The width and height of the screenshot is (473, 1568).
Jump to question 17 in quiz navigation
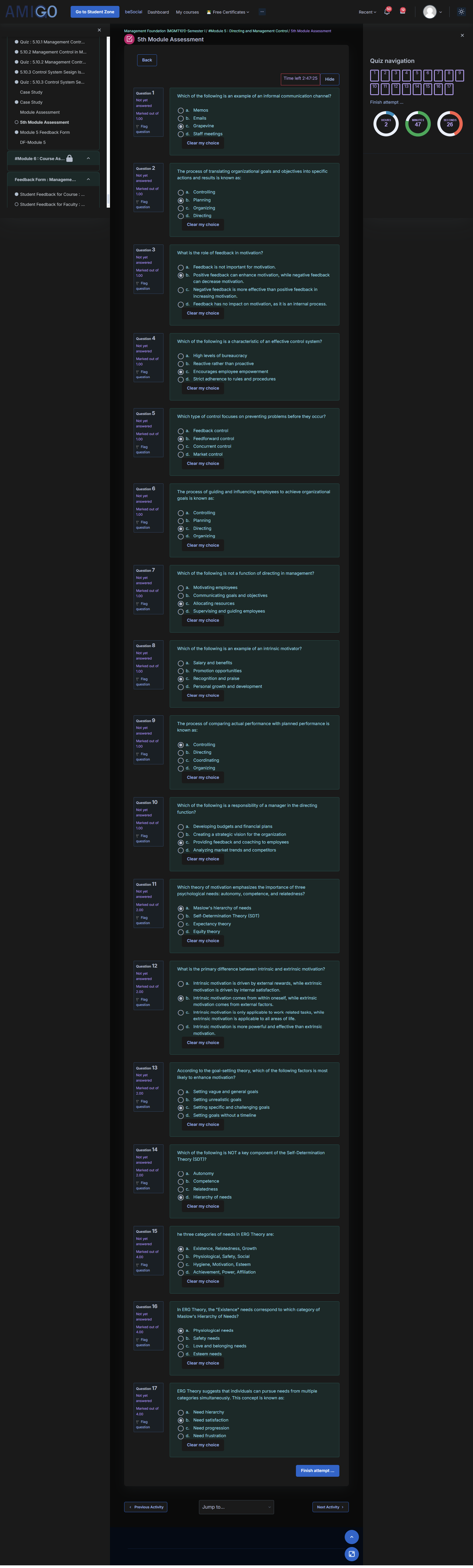tap(449, 89)
